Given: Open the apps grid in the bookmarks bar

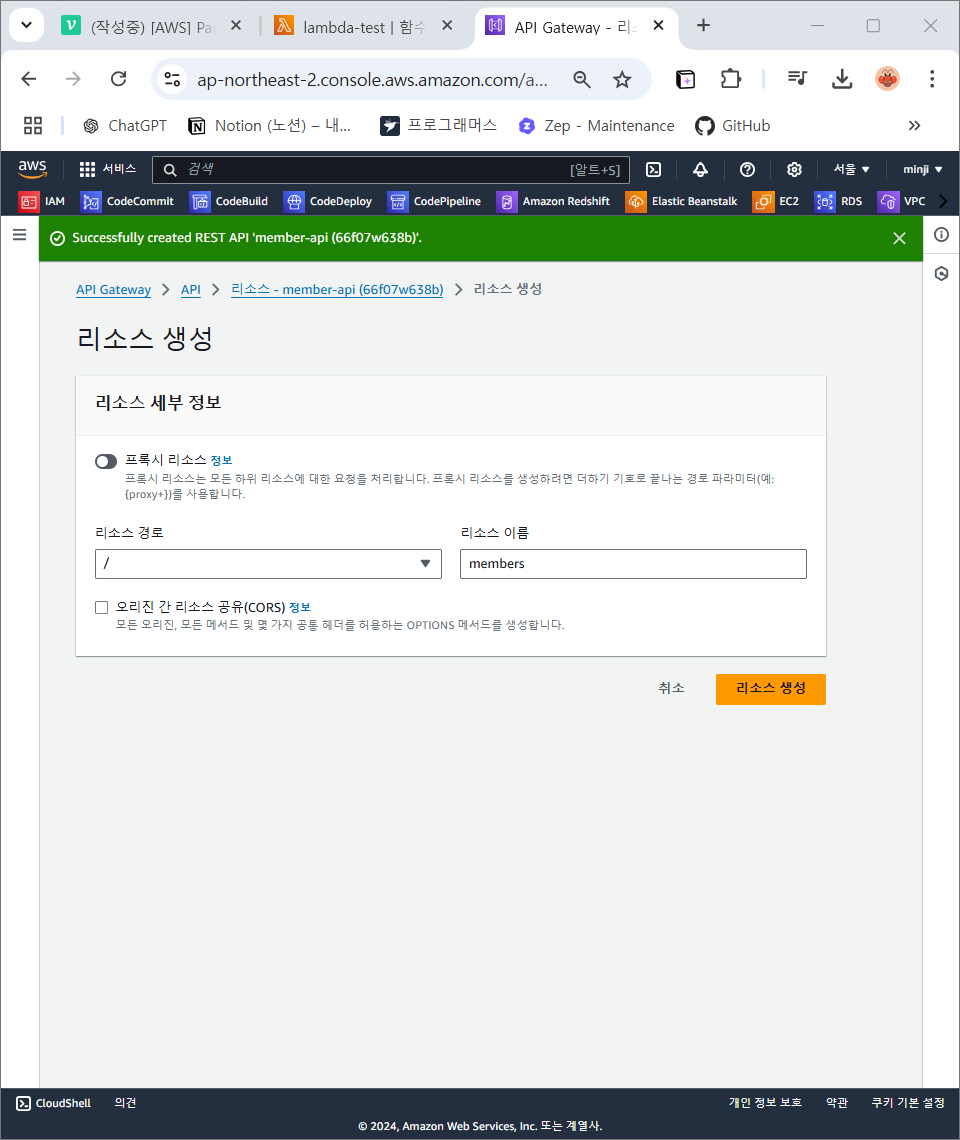Looking at the screenshot, I should click(33, 126).
